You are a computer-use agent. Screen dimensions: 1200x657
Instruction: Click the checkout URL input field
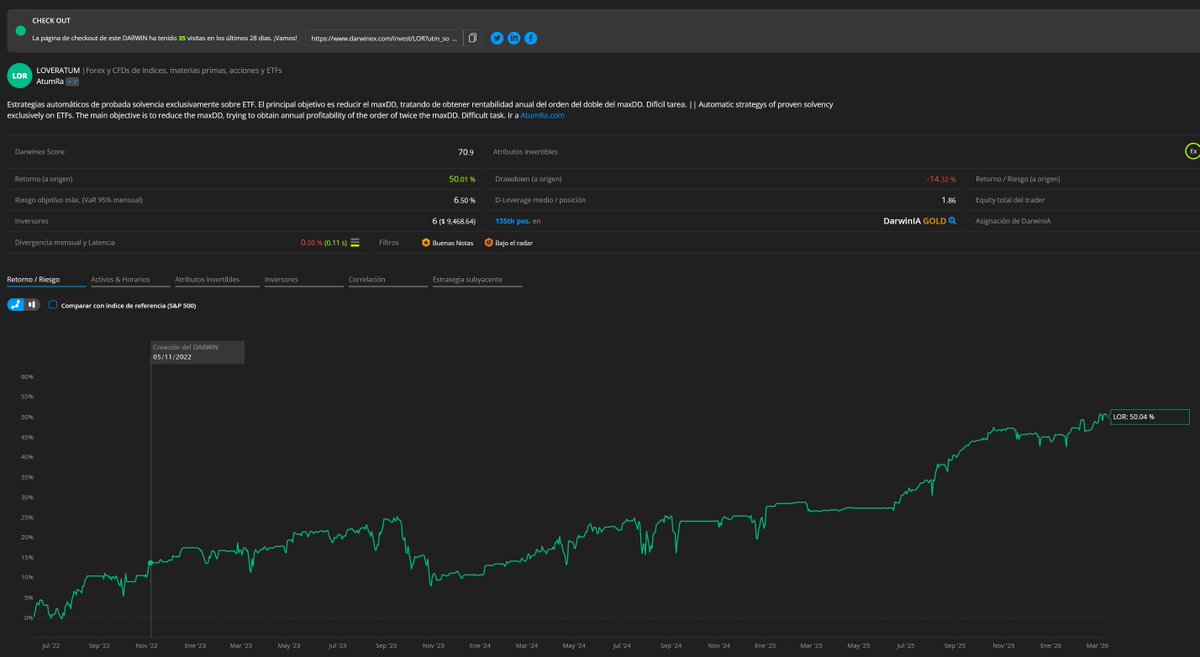click(384, 38)
